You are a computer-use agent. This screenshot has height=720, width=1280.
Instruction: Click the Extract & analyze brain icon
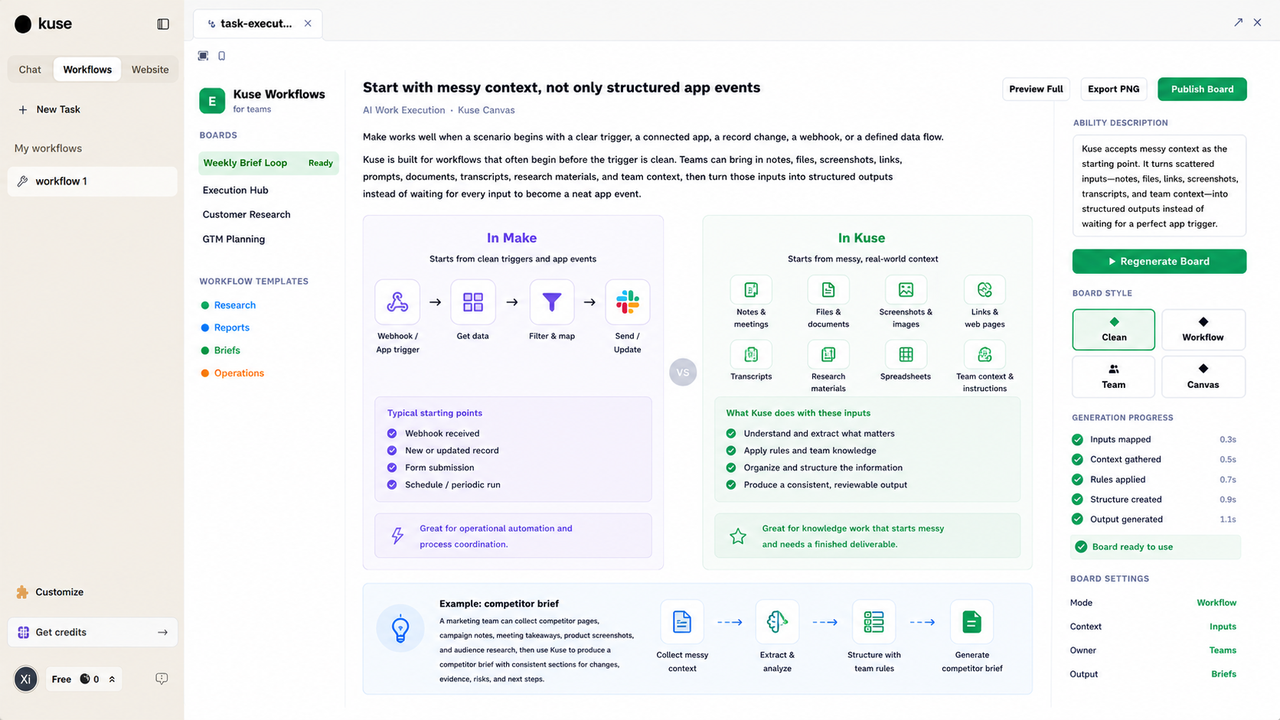coord(777,622)
